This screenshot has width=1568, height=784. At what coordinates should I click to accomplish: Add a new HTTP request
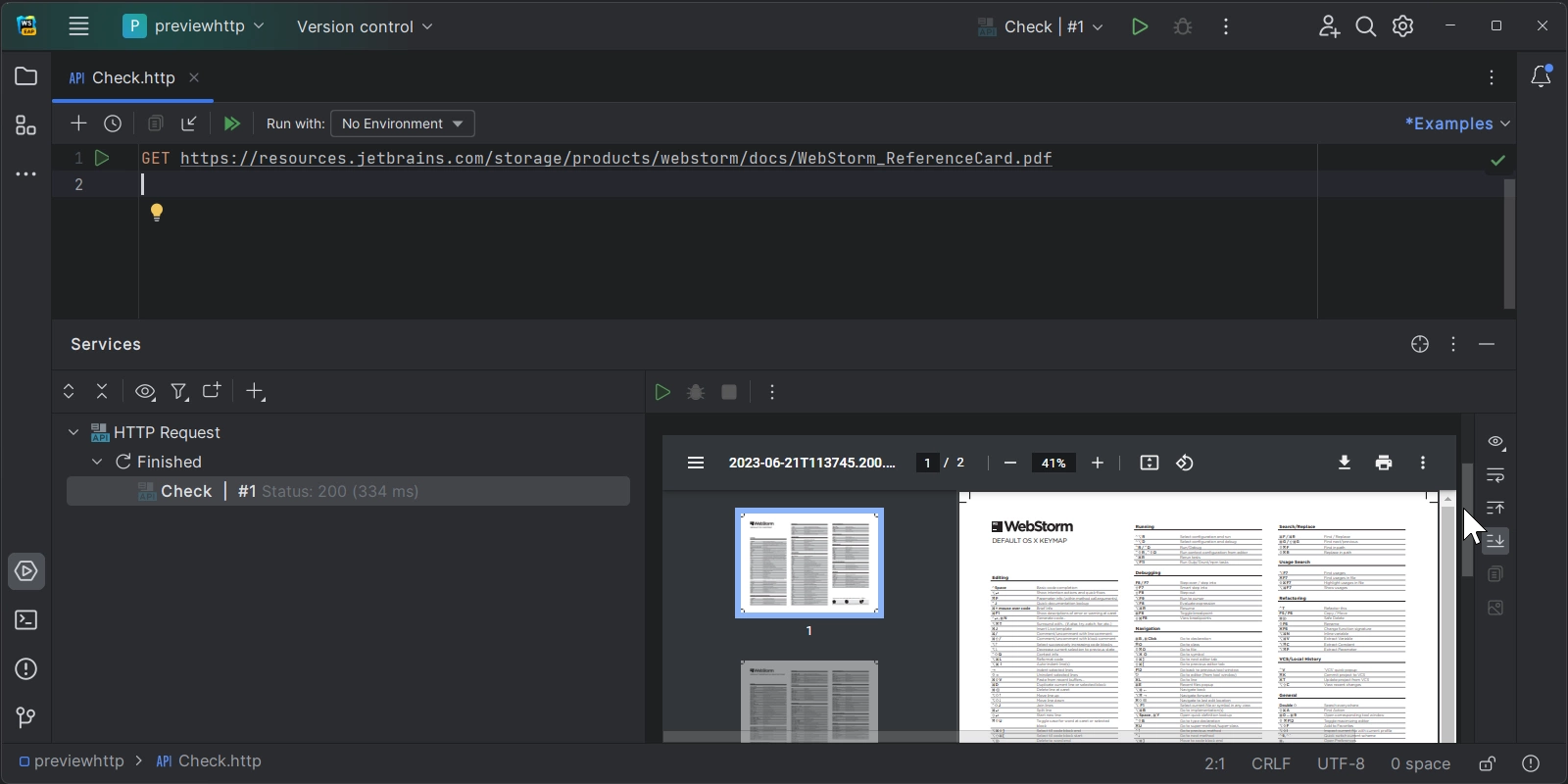pos(78,123)
